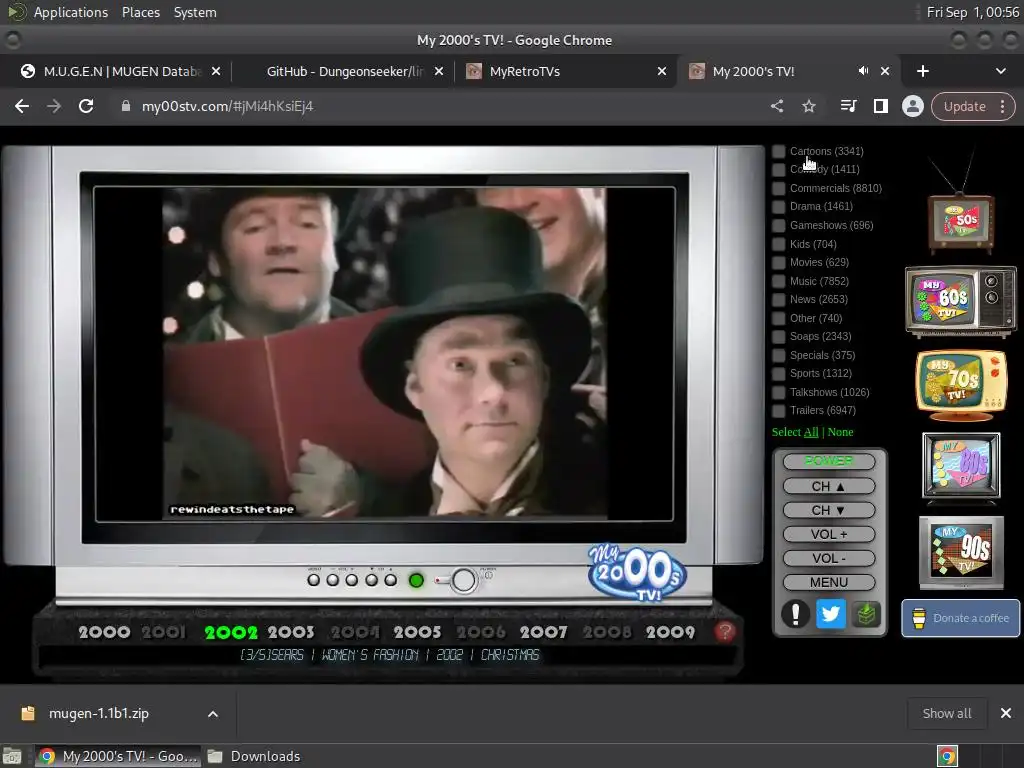Toggle the Gameshows (696) checkbox

(x=778, y=225)
